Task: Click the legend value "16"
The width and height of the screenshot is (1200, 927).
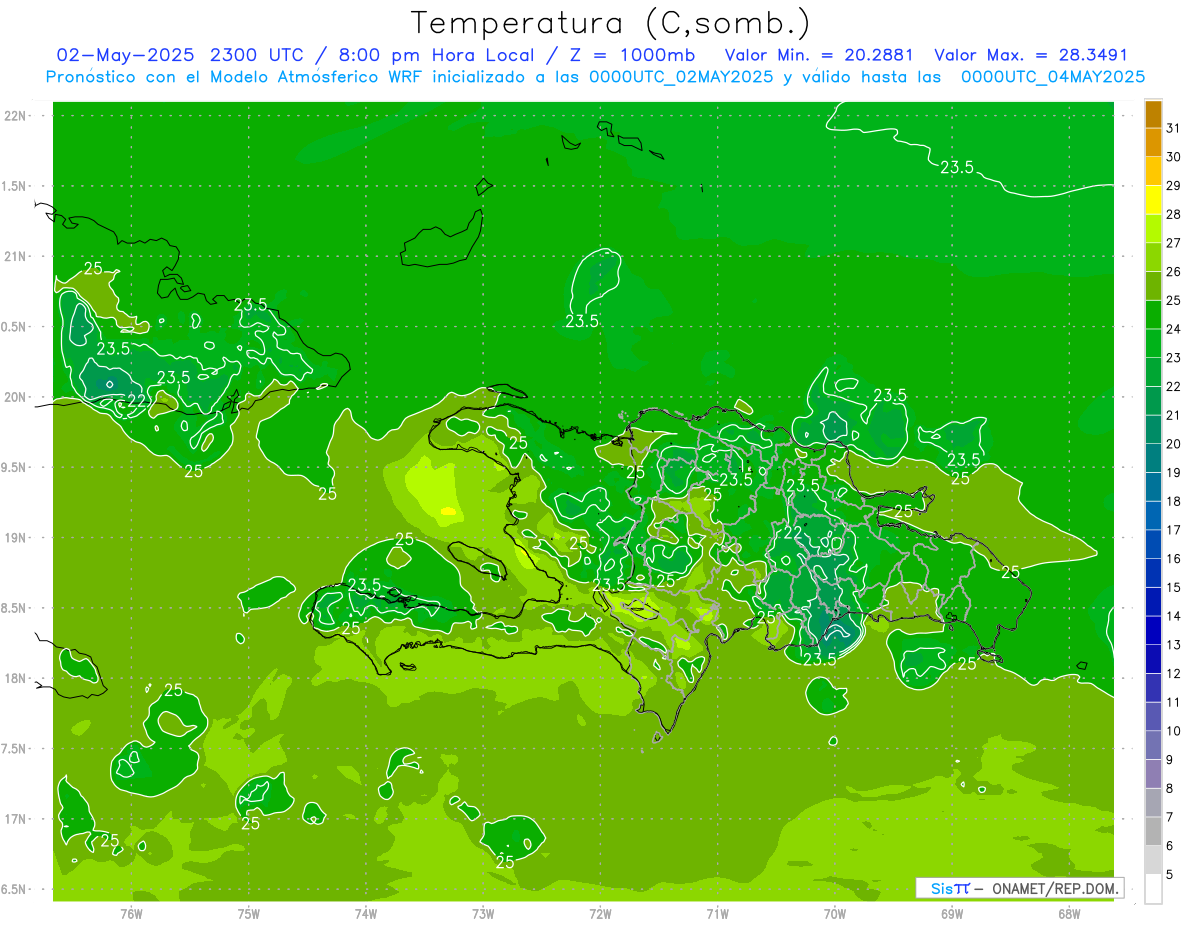Action: (1174, 559)
